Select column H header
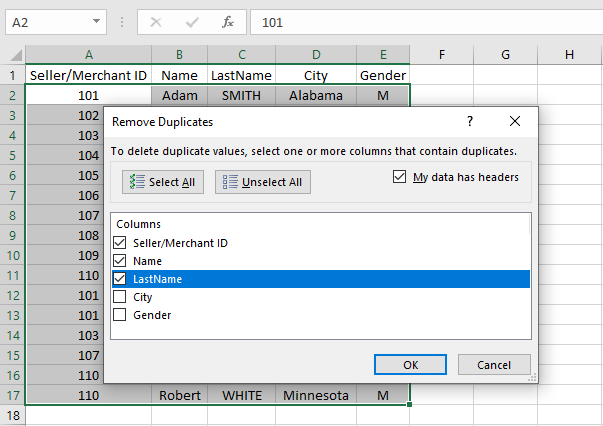Image resolution: width=603 pixels, height=426 pixels. (x=570, y=55)
